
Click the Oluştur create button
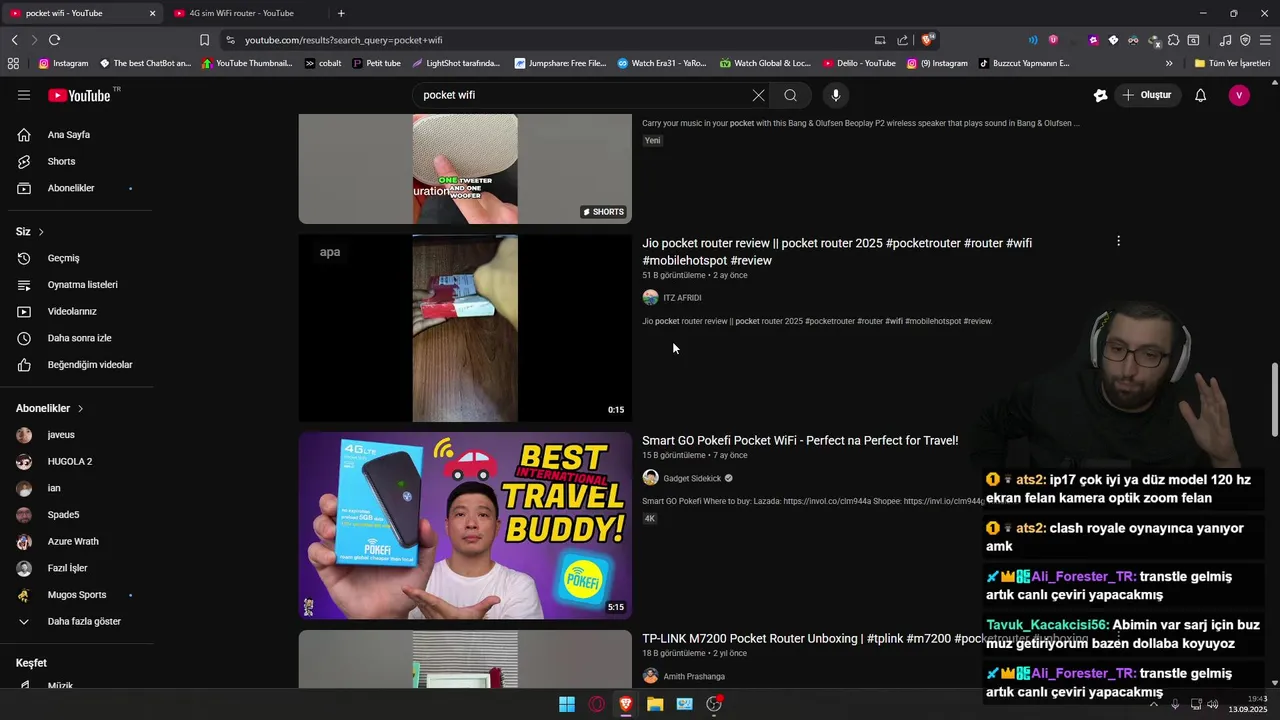(1147, 95)
